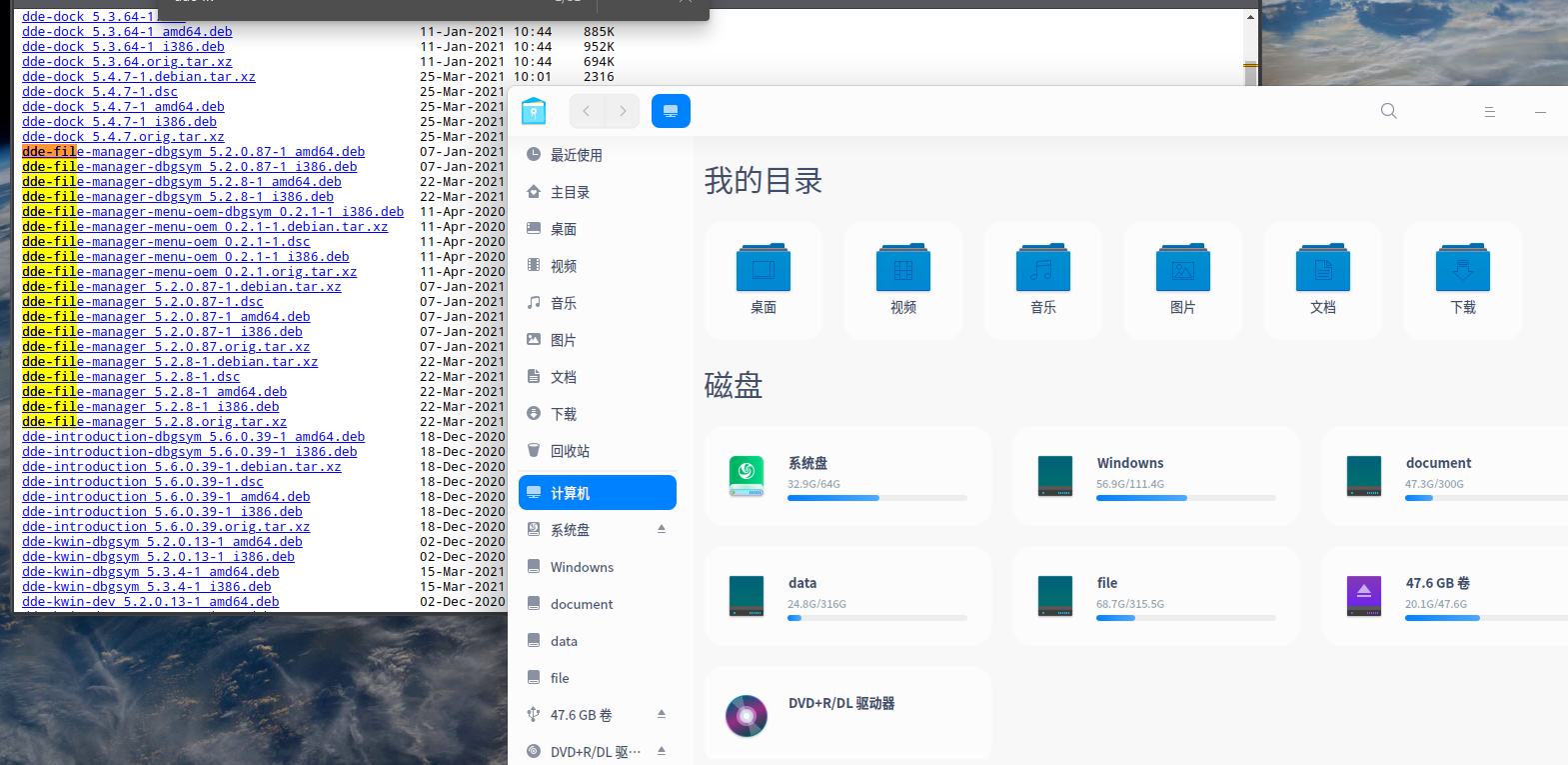1568x765 pixels.
Task: Open dde-dock_5.4.7.orig.tar.xz link in browser
Action: click(123, 137)
